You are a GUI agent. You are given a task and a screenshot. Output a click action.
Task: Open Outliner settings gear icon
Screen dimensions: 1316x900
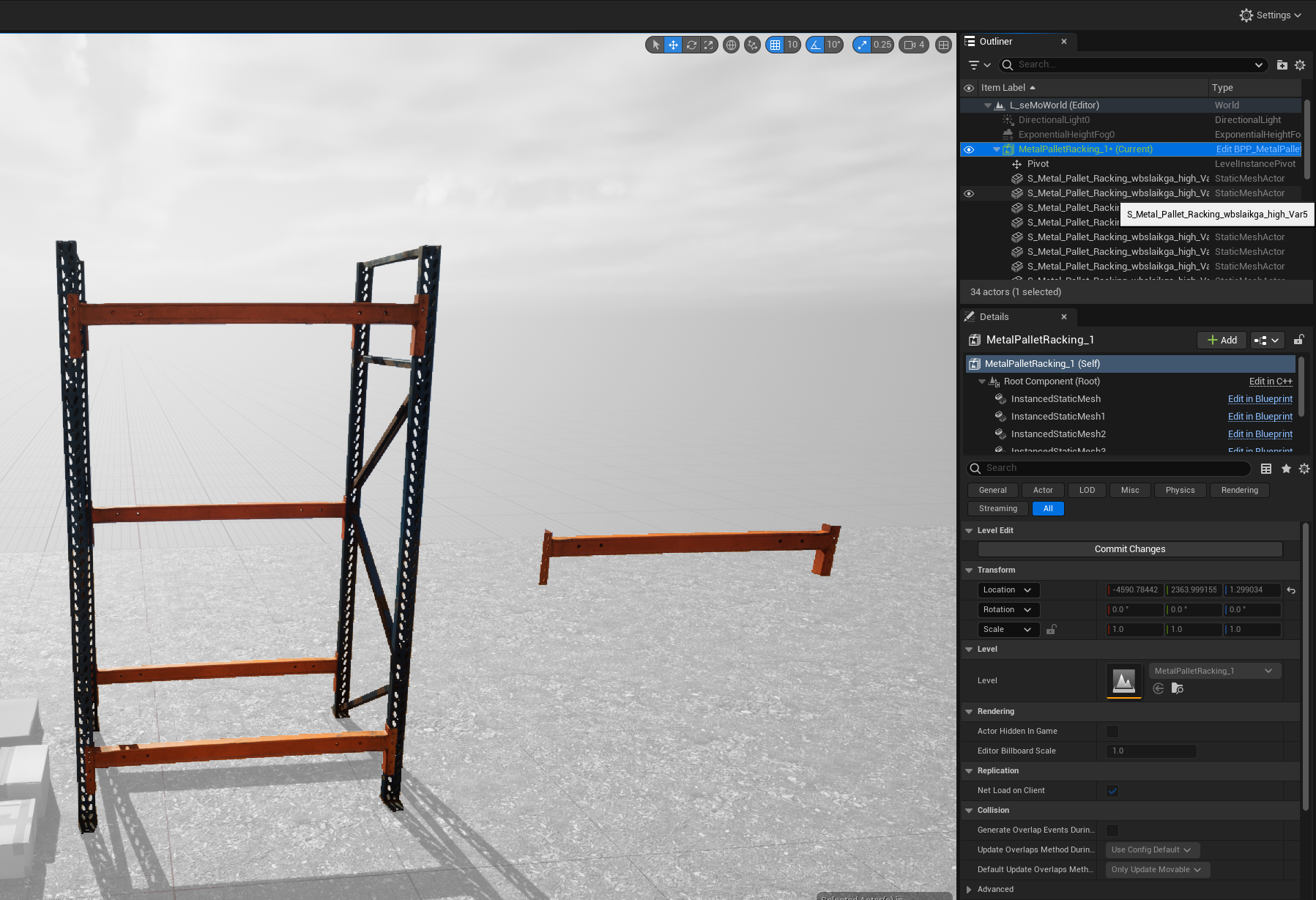[1300, 65]
